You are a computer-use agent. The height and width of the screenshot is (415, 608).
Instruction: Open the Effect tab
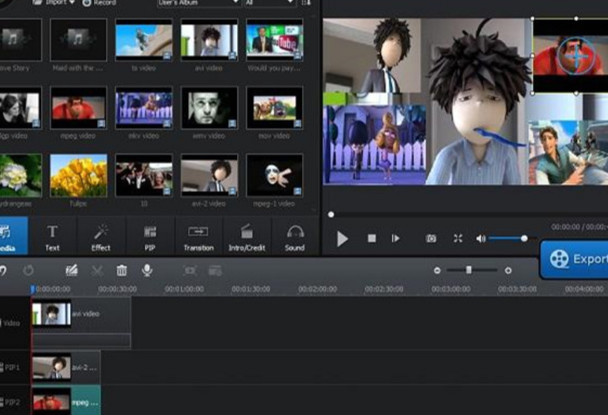(x=101, y=237)
